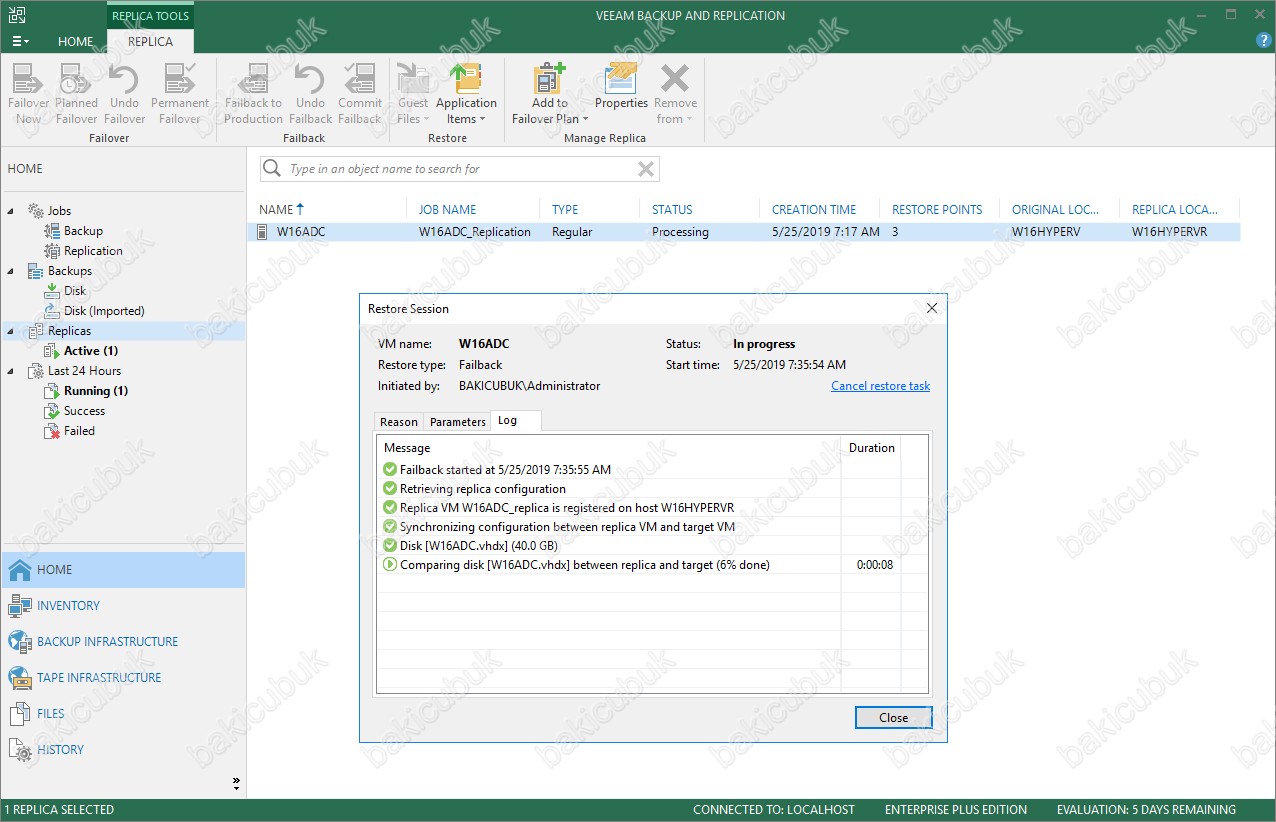The height and width of the screenshot is (822, 1276).
Task: Open the Application Items dropdown
Action: tap(466, 94)
